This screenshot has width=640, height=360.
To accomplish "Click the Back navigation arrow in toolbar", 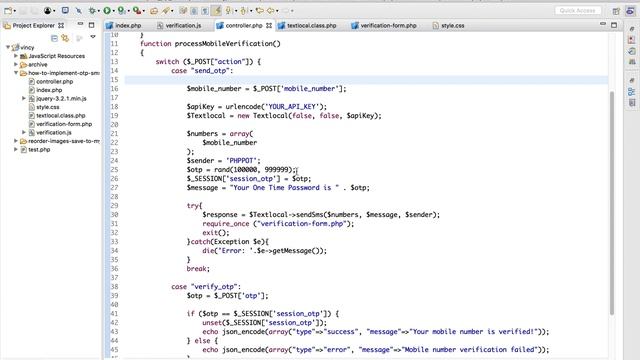I will 271,11.
